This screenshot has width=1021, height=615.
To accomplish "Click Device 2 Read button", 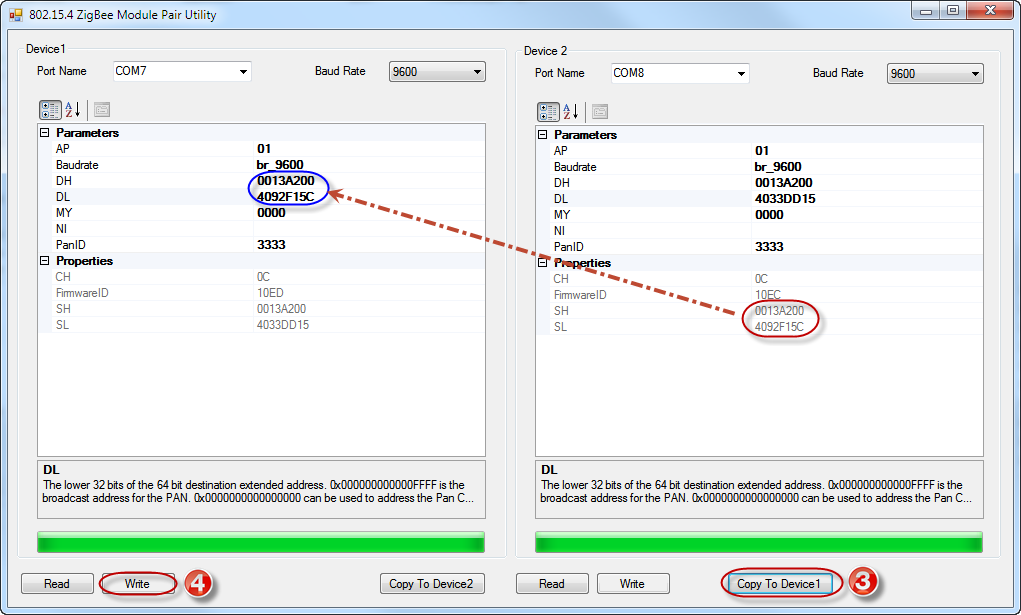I will pyautogui.click(x=552, y=584).
